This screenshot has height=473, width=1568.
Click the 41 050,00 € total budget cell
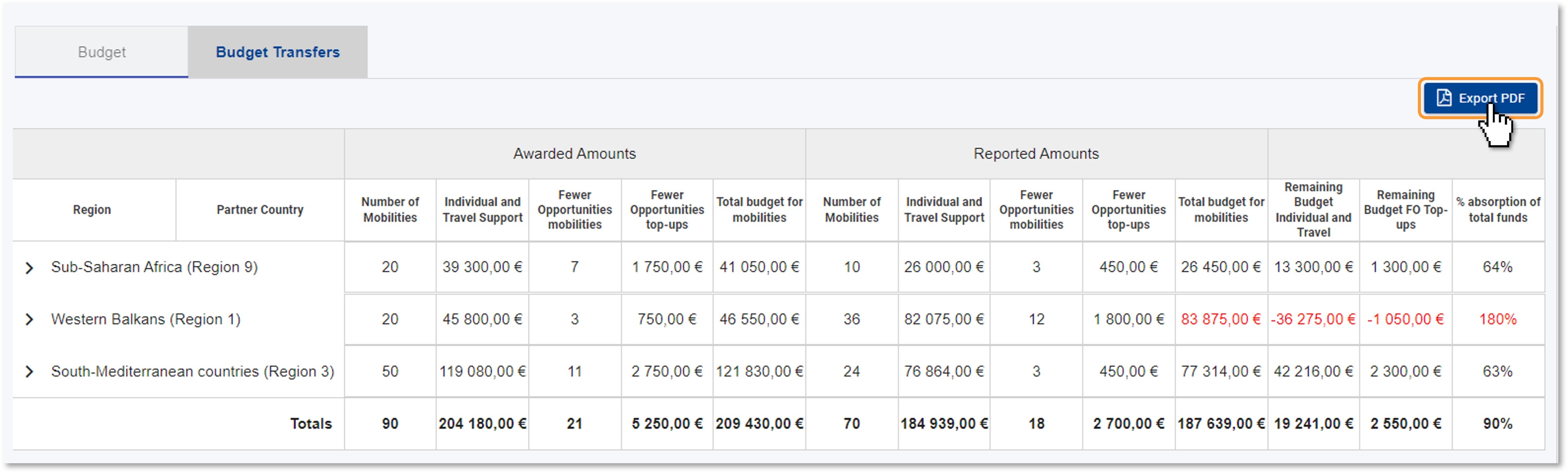[x=759, y=267]
